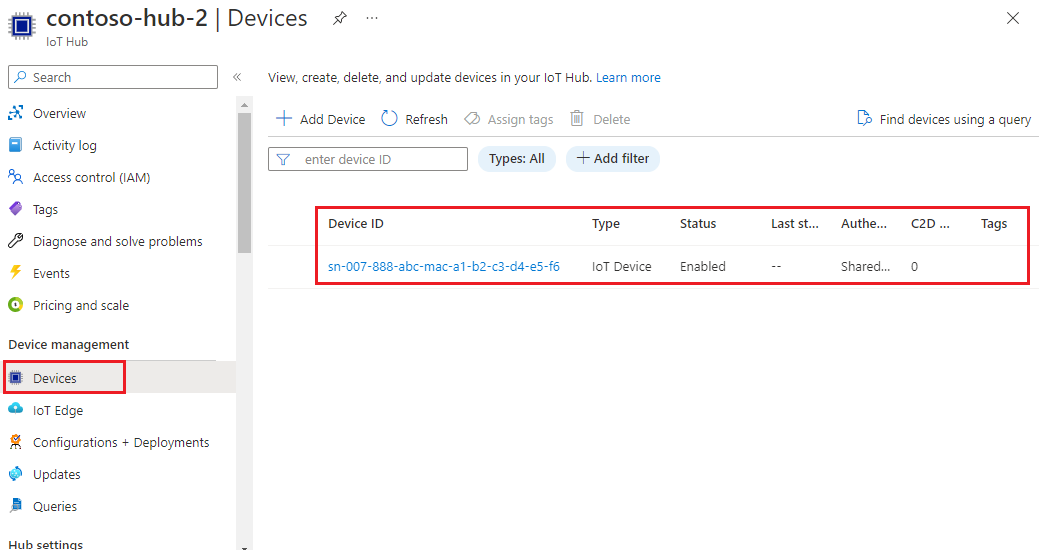The width and height of the screenshot is (1039, 550).
Task: Sort by the Device ID column header
Action: pos(356,223)
